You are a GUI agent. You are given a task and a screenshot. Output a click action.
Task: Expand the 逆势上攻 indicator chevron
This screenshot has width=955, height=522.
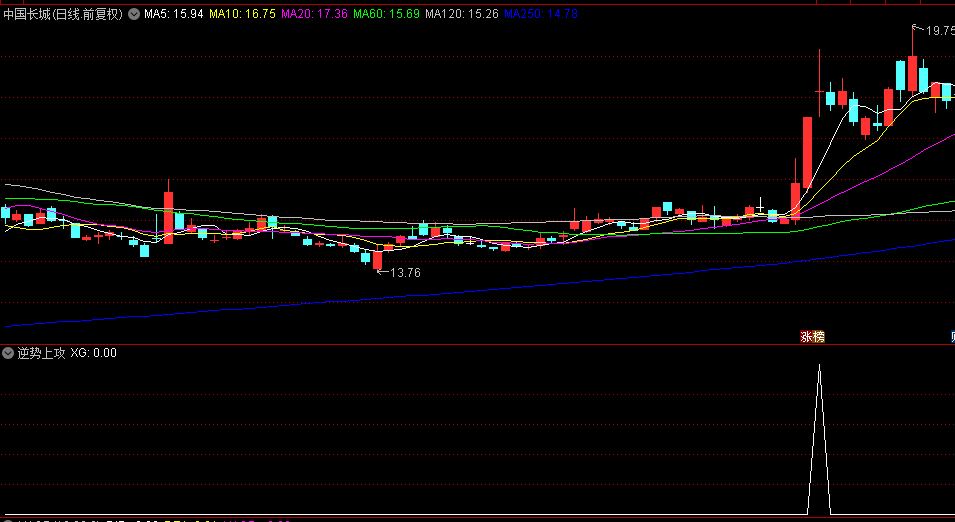pyautogui.click(x=8, y=353)
